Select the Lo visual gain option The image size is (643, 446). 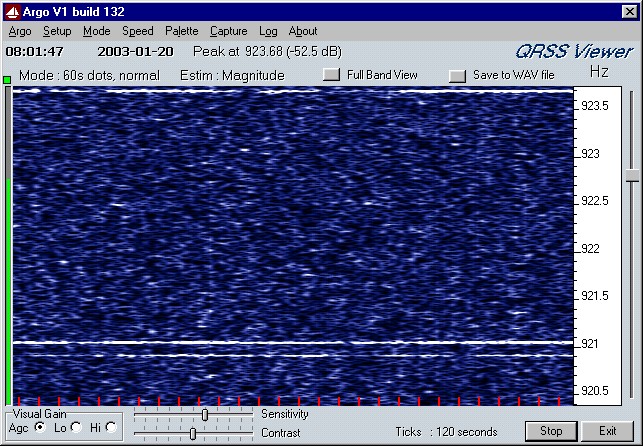pyautogui.click(x=76, y=428)
